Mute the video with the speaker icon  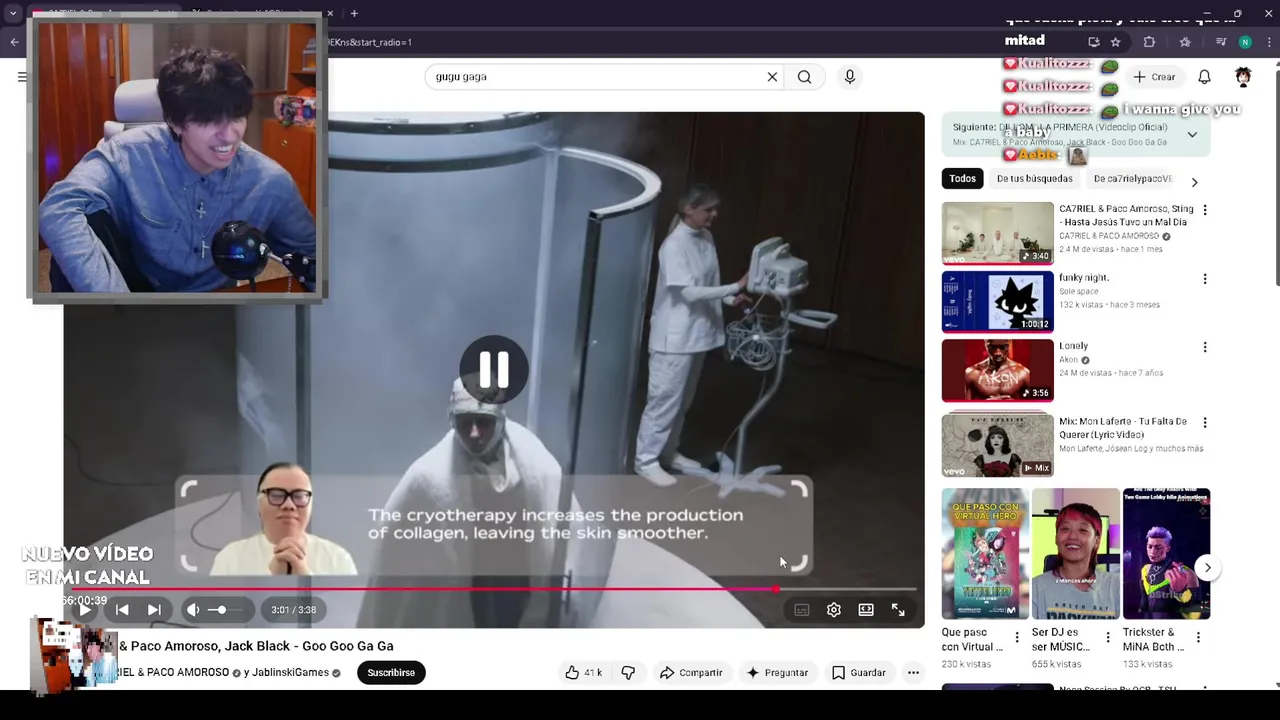tap(193, 609)
